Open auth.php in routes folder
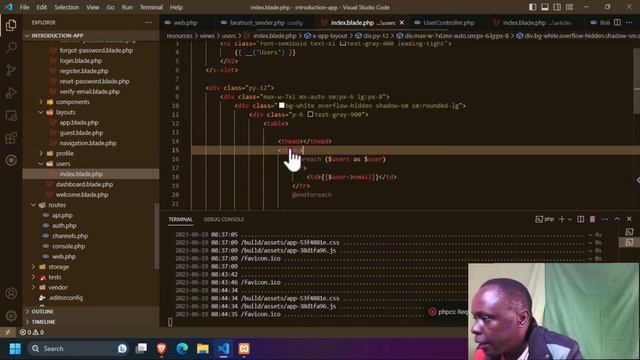The image size is (640, 360). point(64,225)
